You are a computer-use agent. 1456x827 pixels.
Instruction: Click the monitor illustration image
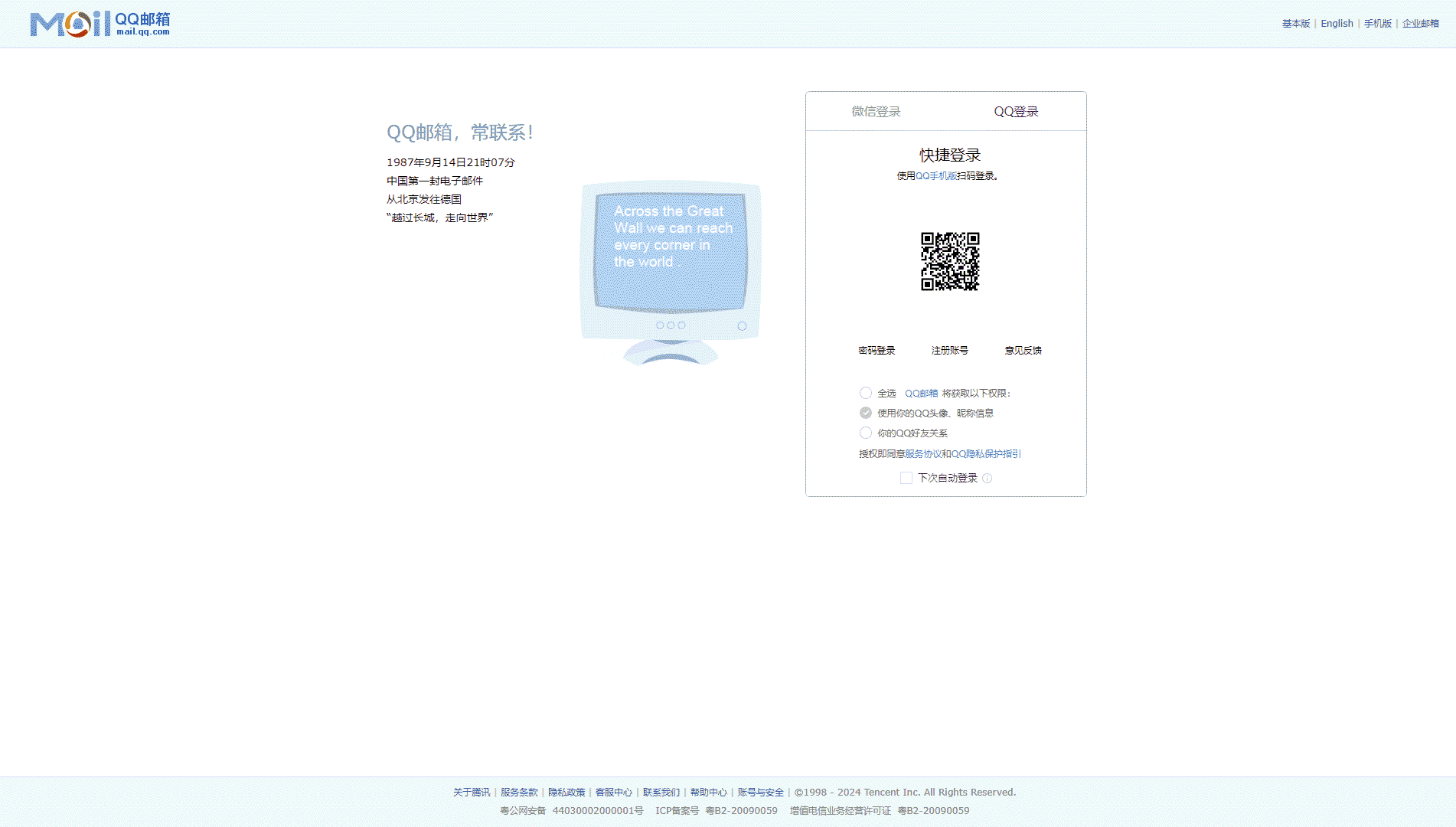coord(671,273)
